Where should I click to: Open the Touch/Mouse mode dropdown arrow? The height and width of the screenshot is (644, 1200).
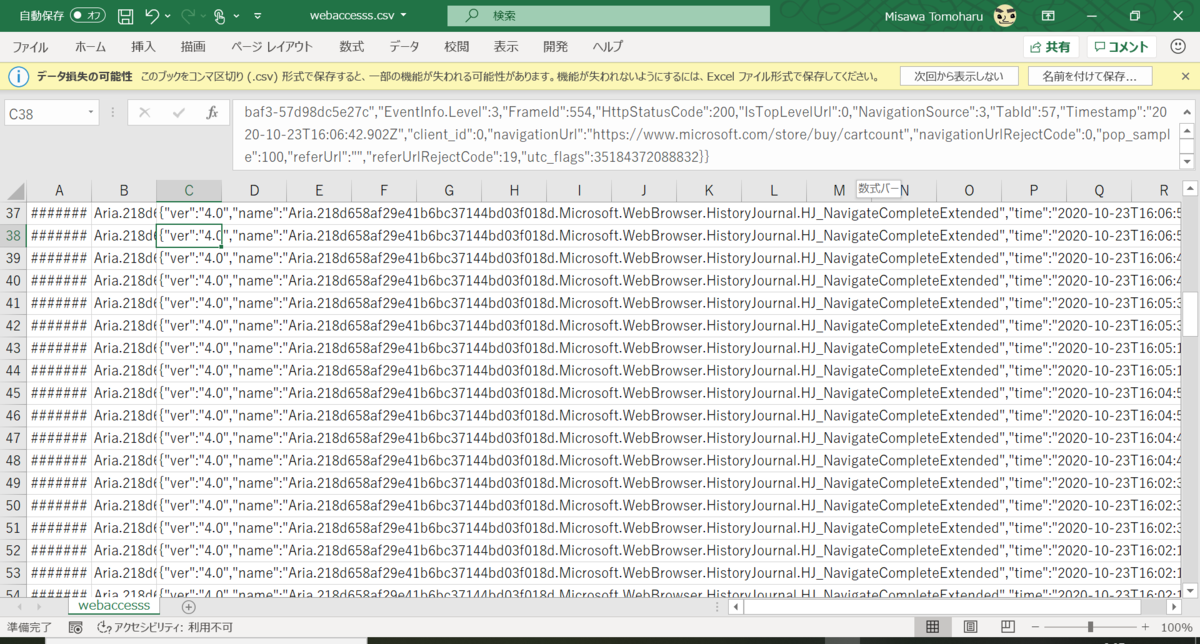236,16
